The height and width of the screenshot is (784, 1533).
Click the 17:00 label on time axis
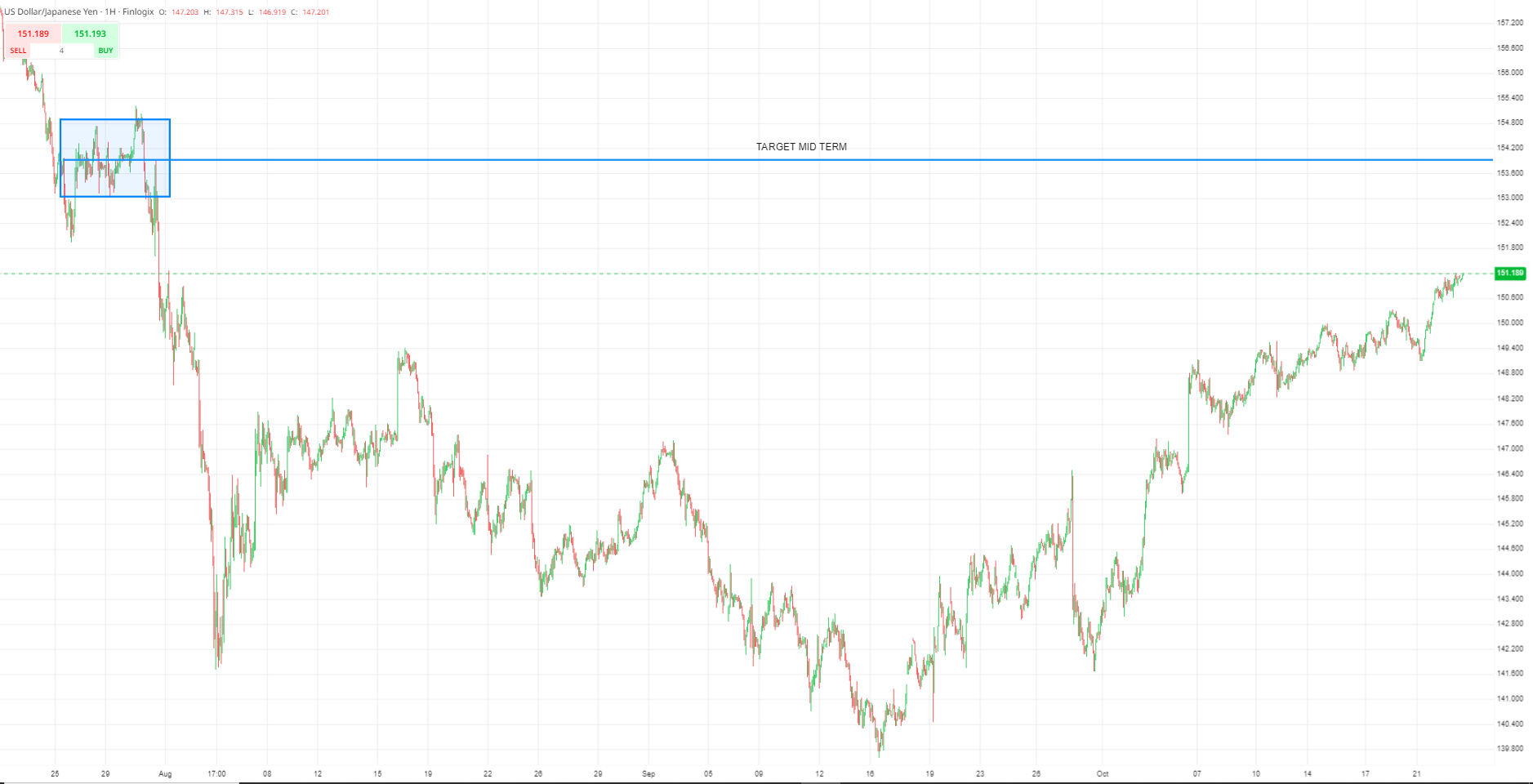(x=216, y=773)
